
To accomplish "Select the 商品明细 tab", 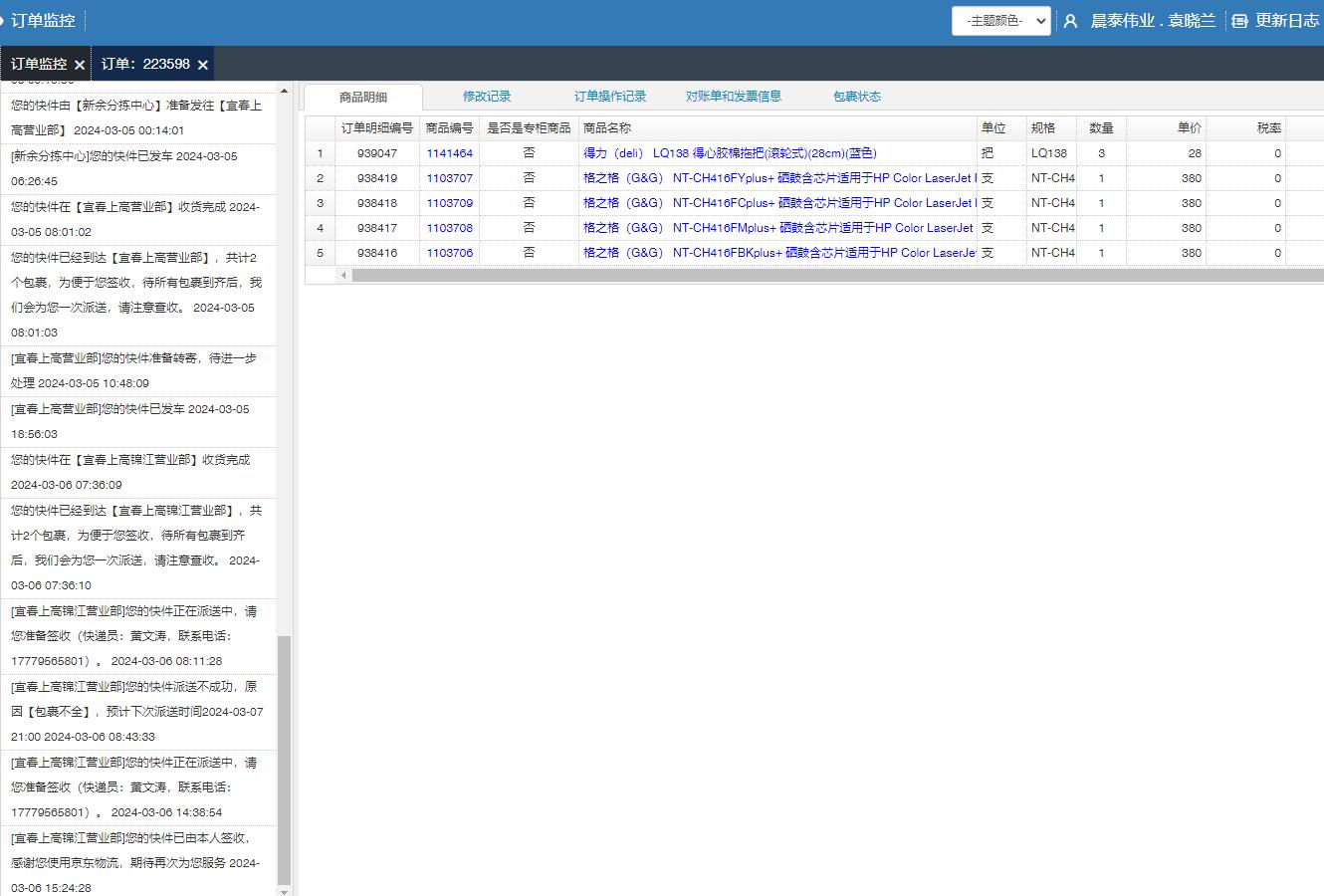I will click(x=363, y=97).
